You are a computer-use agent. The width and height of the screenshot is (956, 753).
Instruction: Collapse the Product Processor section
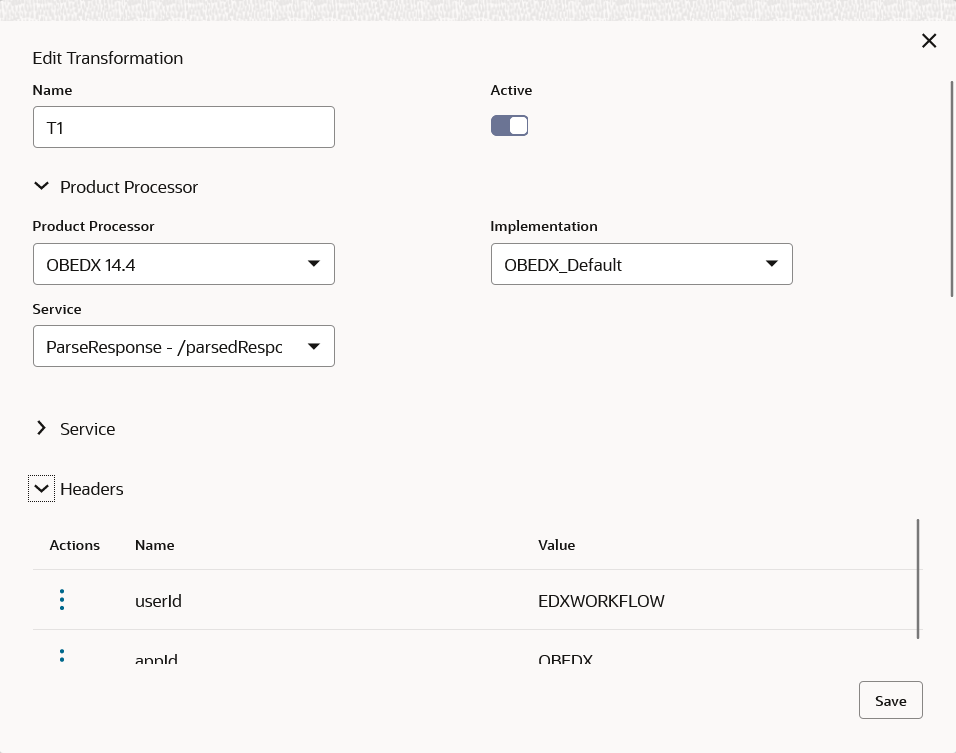[41, 187]
